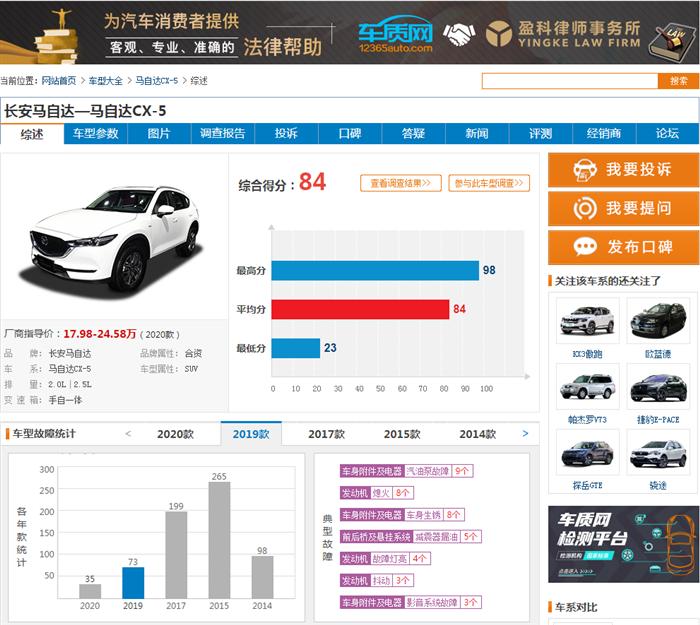Click the blue 2019 bar in chart
The height and width of the screenshot is (625, 700).
coord(133,583)
